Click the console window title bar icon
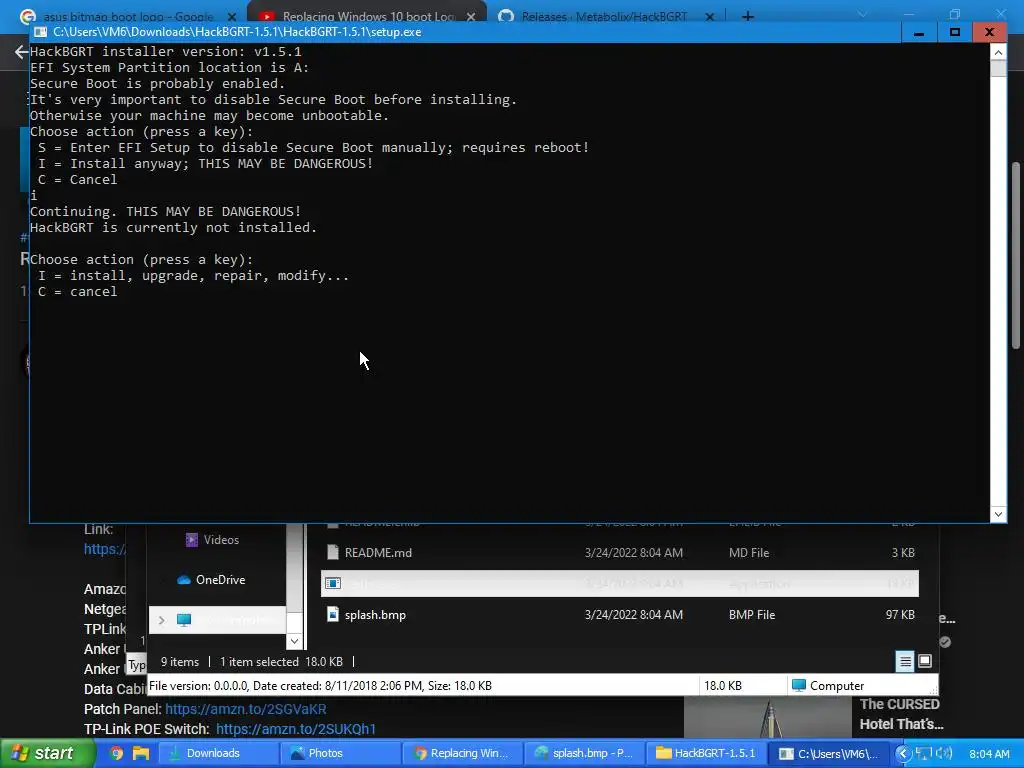 [x=40, y=32]
